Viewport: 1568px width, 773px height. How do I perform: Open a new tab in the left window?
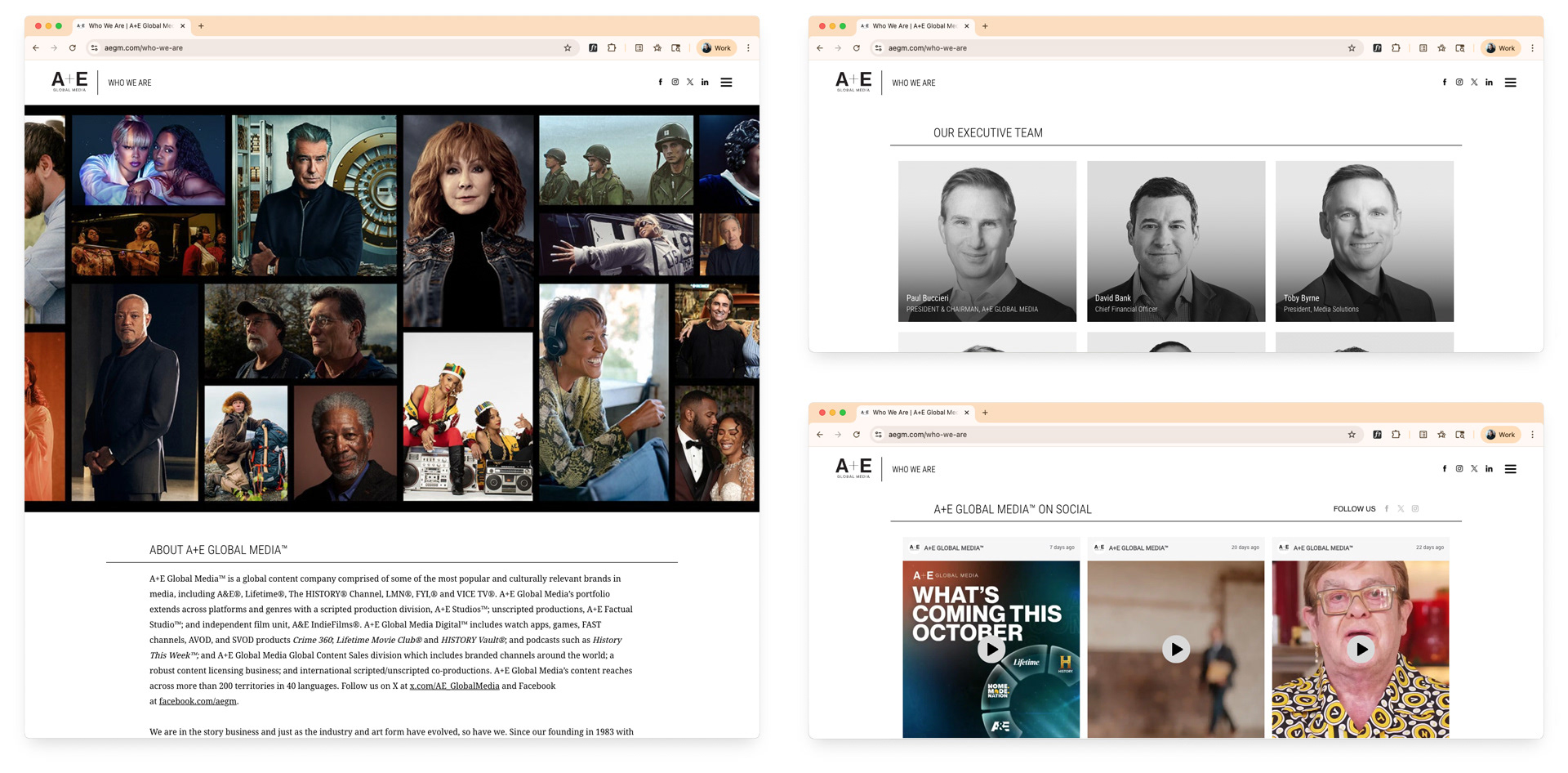coord(201,26)
